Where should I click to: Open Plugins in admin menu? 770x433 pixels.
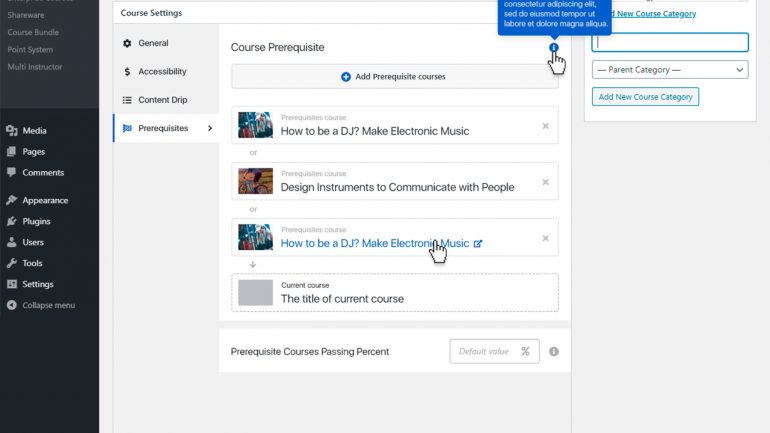36,221
